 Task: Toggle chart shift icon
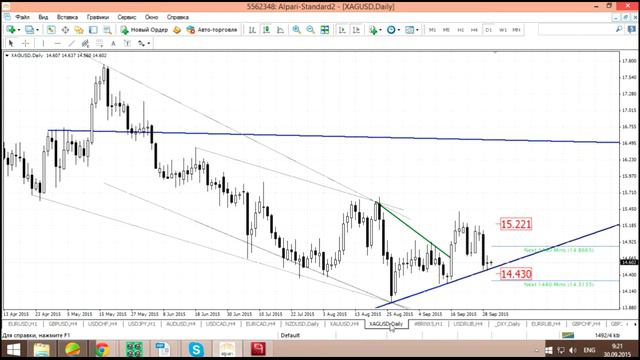click(x=356, y=30)
